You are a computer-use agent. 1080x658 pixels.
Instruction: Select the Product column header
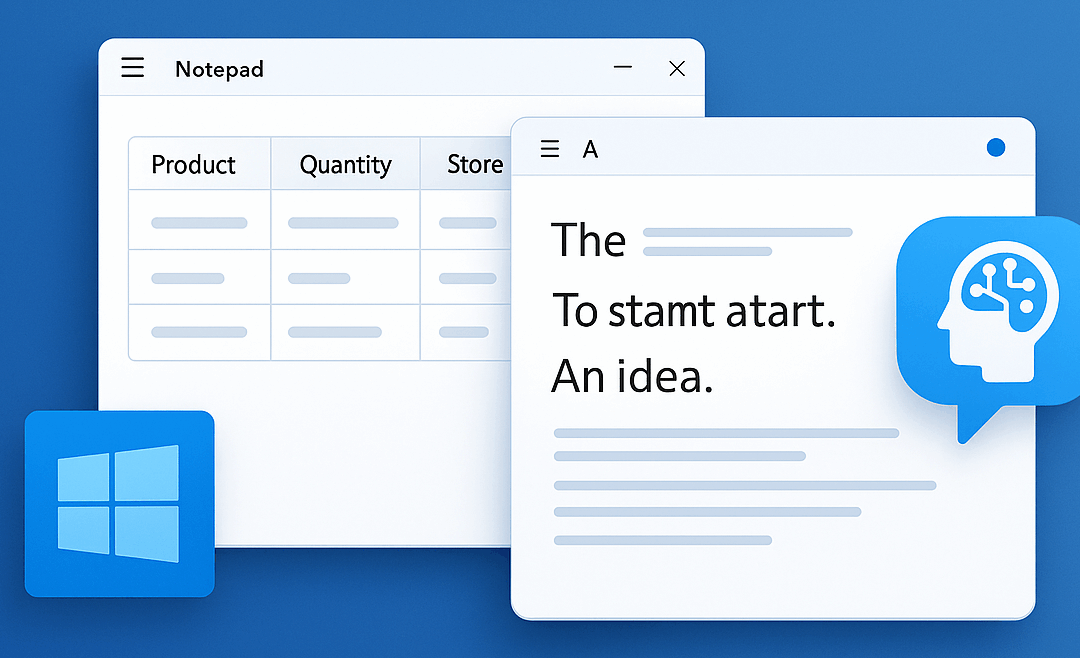click(194, 164)
